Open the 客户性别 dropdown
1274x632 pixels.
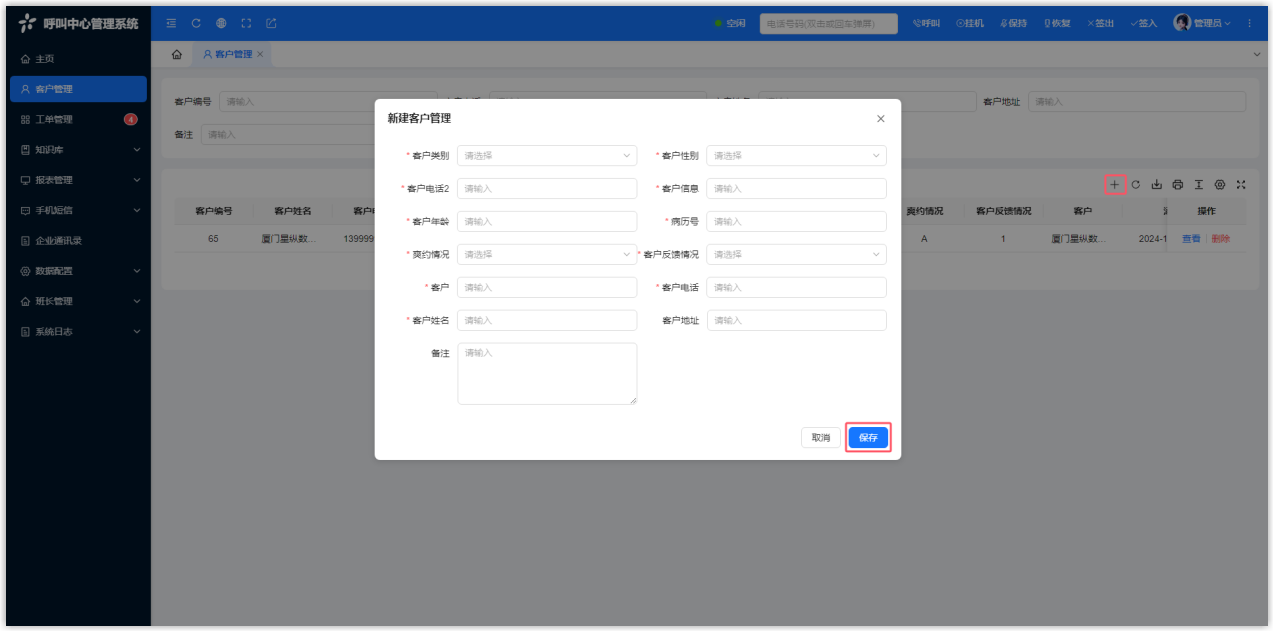tap(796, 156)
